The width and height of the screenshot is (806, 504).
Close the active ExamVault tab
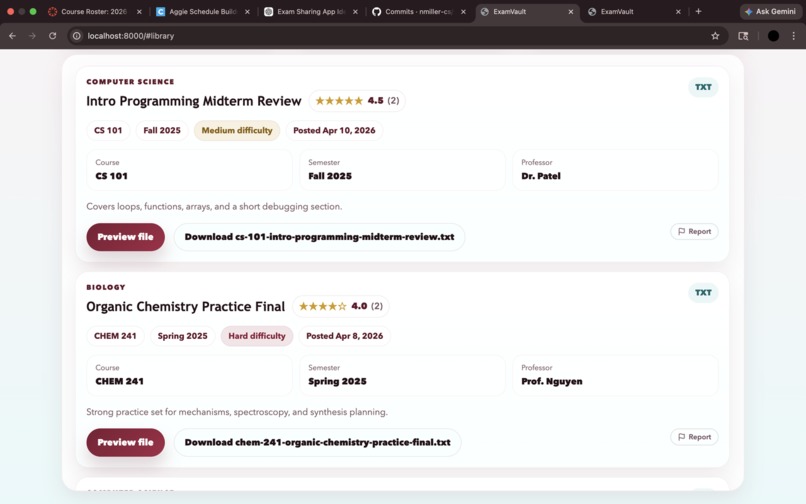coord(571,11)
